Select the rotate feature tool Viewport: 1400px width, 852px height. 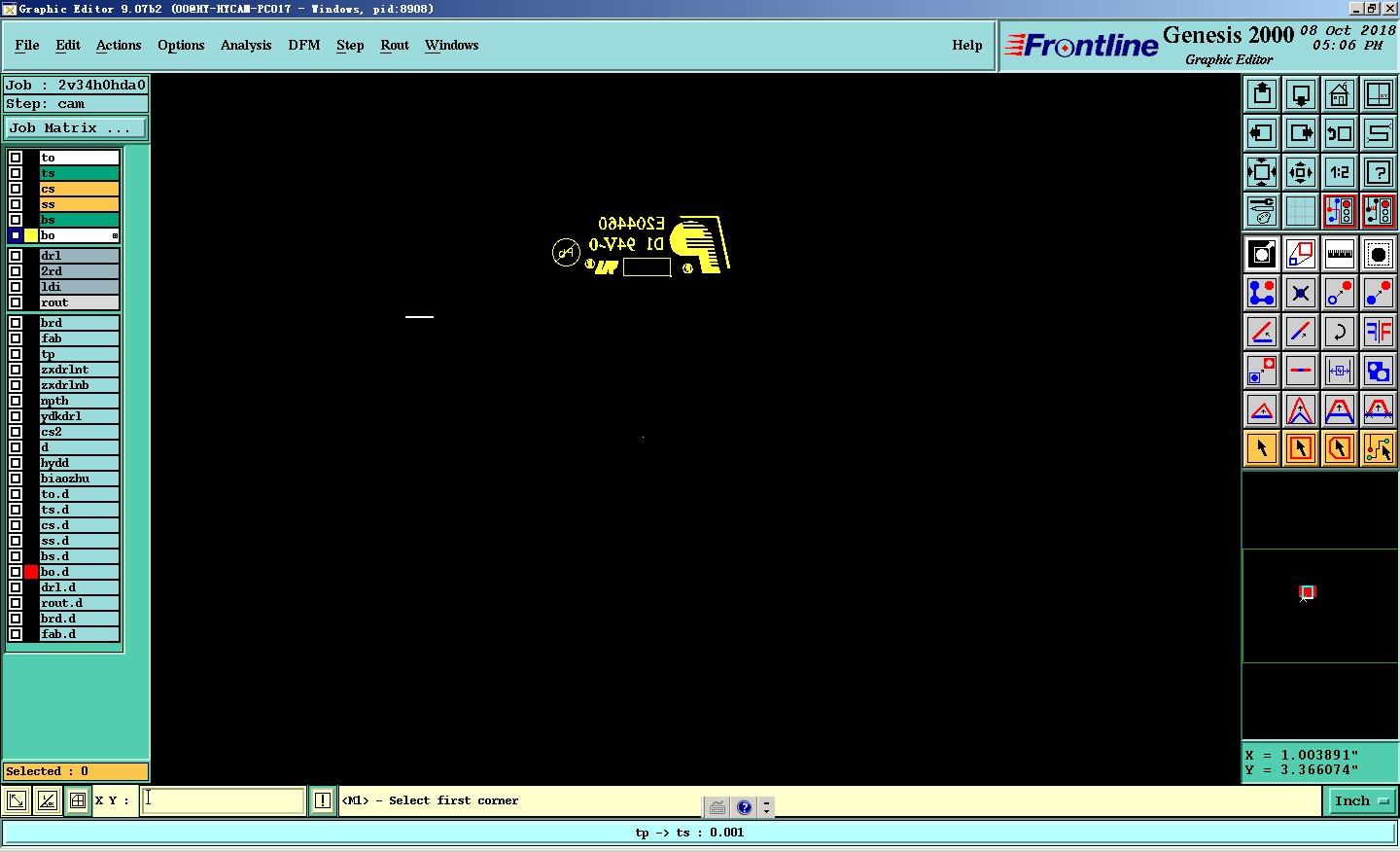pyautogui.click(x=1340, y=332)
